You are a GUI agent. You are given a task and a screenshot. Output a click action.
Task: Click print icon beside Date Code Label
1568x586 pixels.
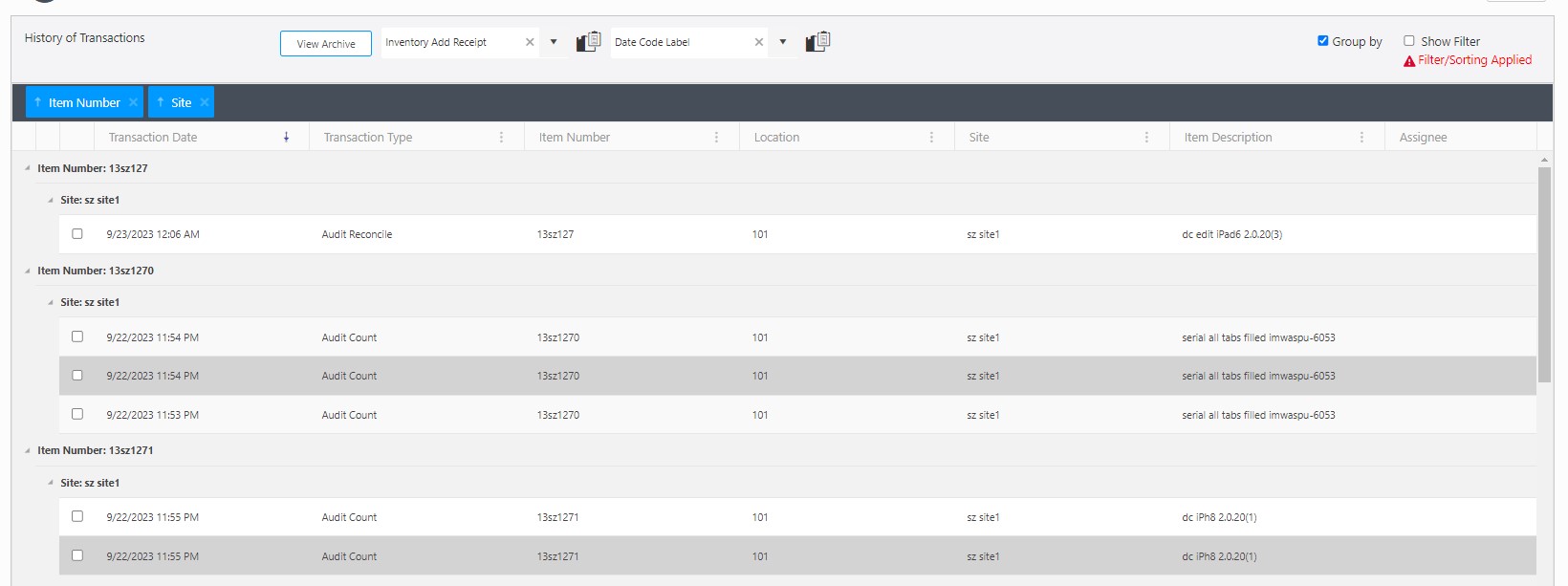tap(817, 42)
